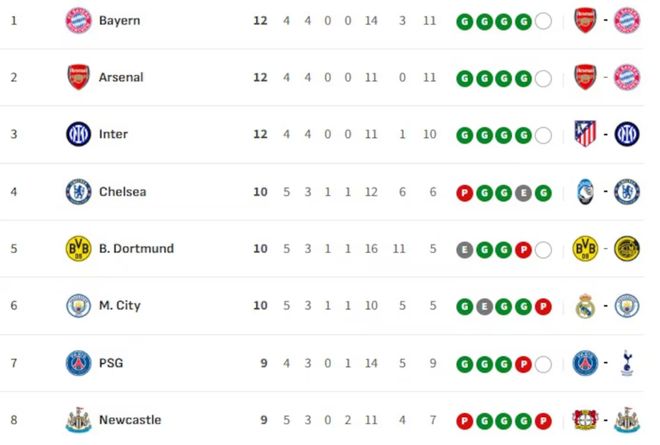Click the gray E form badge in M. City's row
This screenshot has height=445, width=660.
[484, 305]
